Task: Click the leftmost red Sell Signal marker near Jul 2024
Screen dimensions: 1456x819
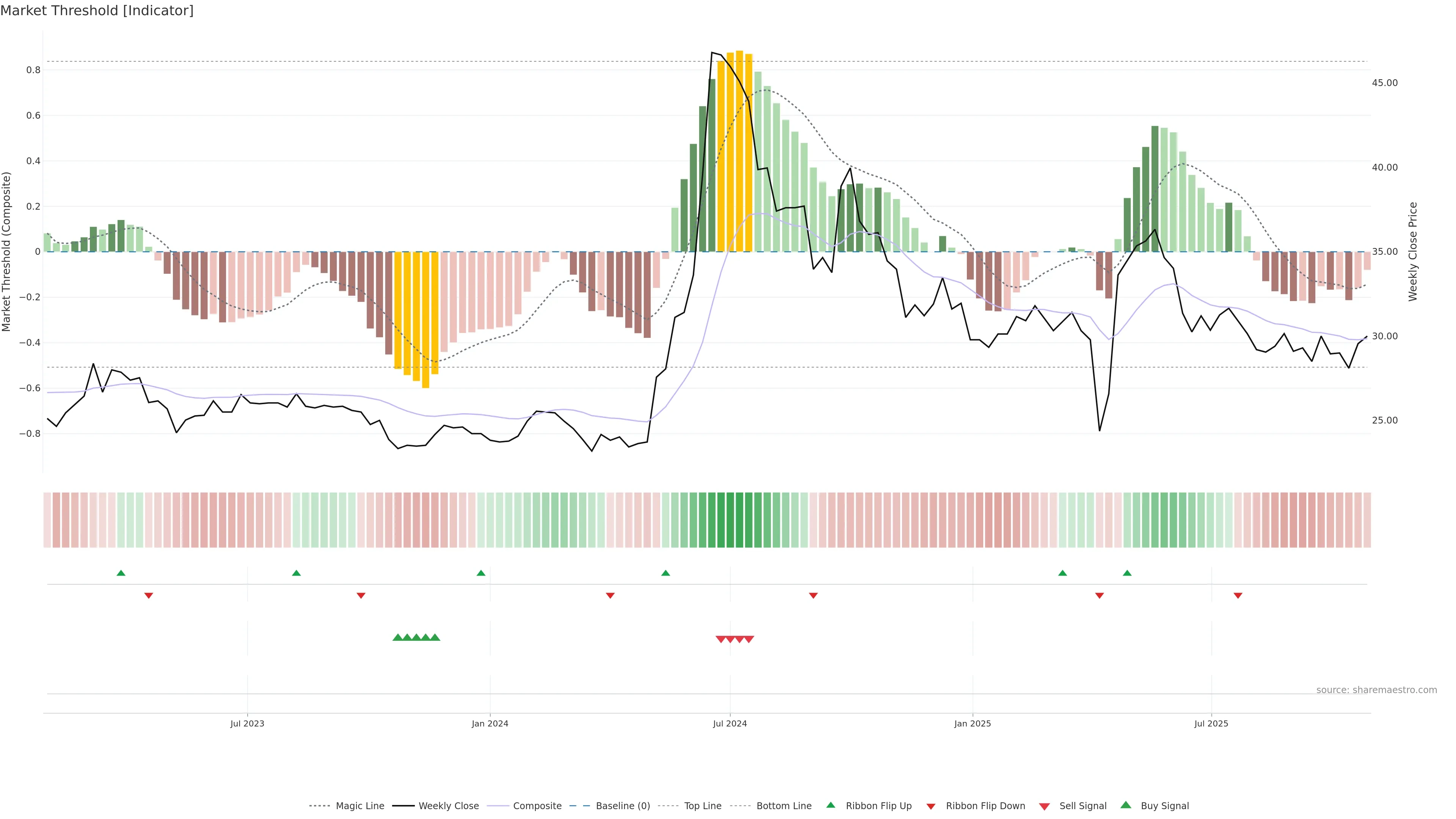Action: point(721,639)
